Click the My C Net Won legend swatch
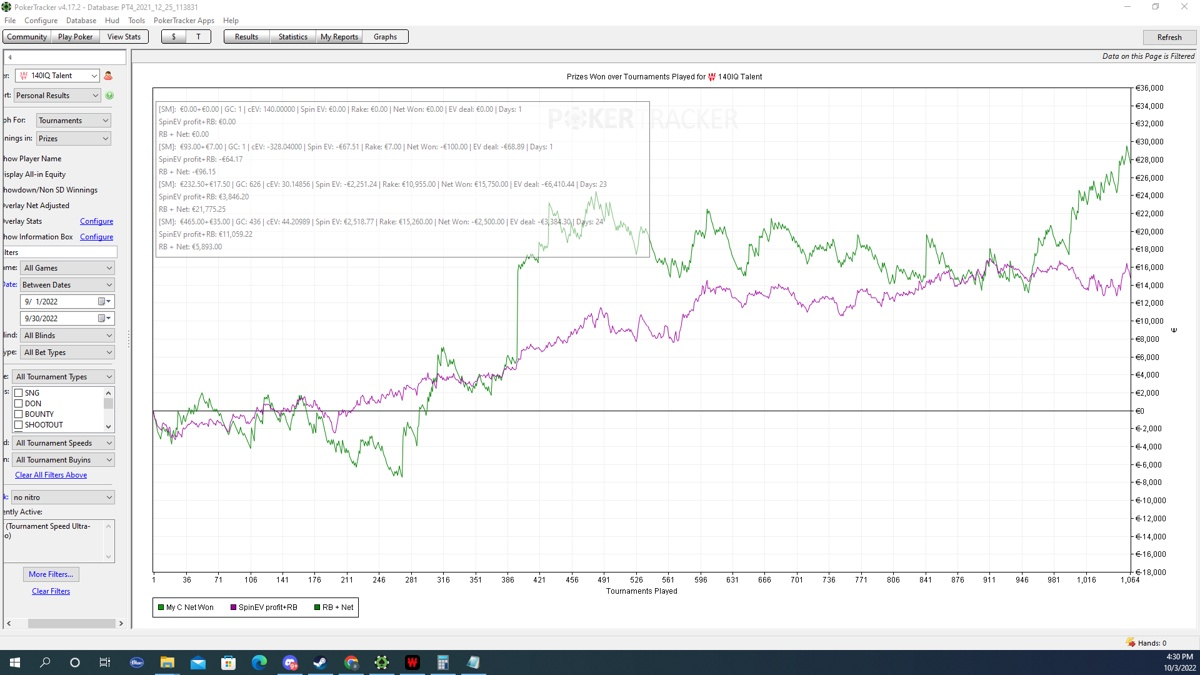This screenshot has height=675, width=1200. click(161, 607)
